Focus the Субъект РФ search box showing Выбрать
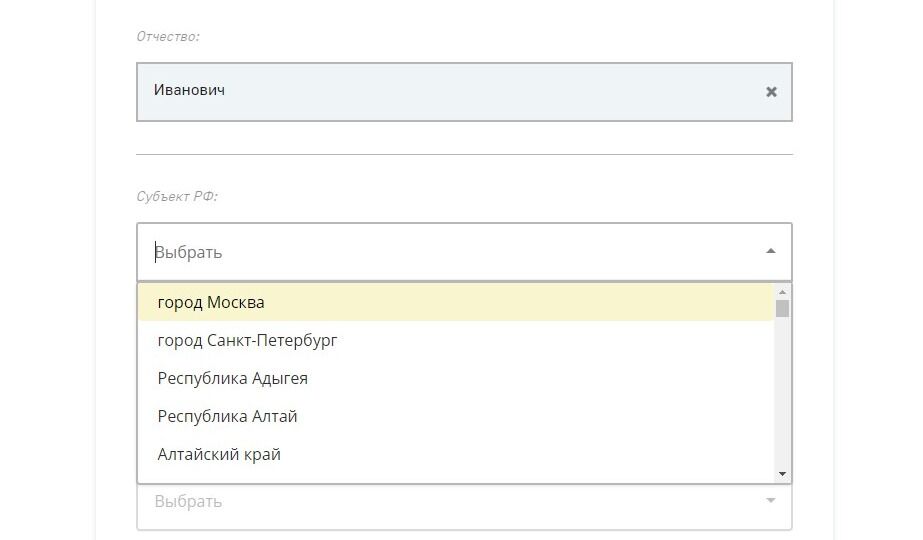Image resolution: width=923 pixels, height=540 pixels. coord(464,252)
